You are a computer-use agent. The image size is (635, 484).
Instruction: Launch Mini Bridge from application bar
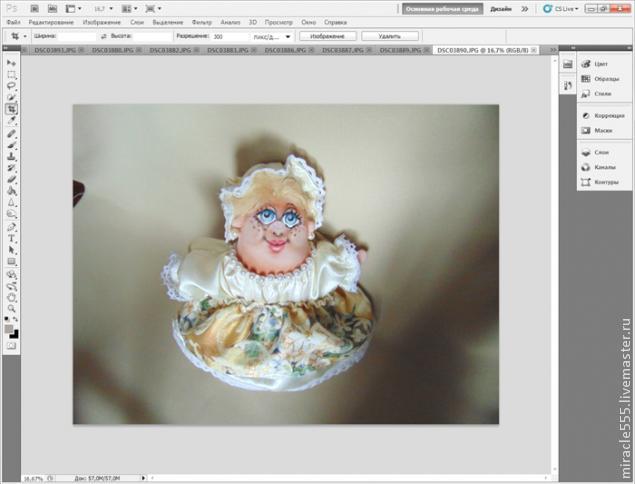click(x=52, y=9)
